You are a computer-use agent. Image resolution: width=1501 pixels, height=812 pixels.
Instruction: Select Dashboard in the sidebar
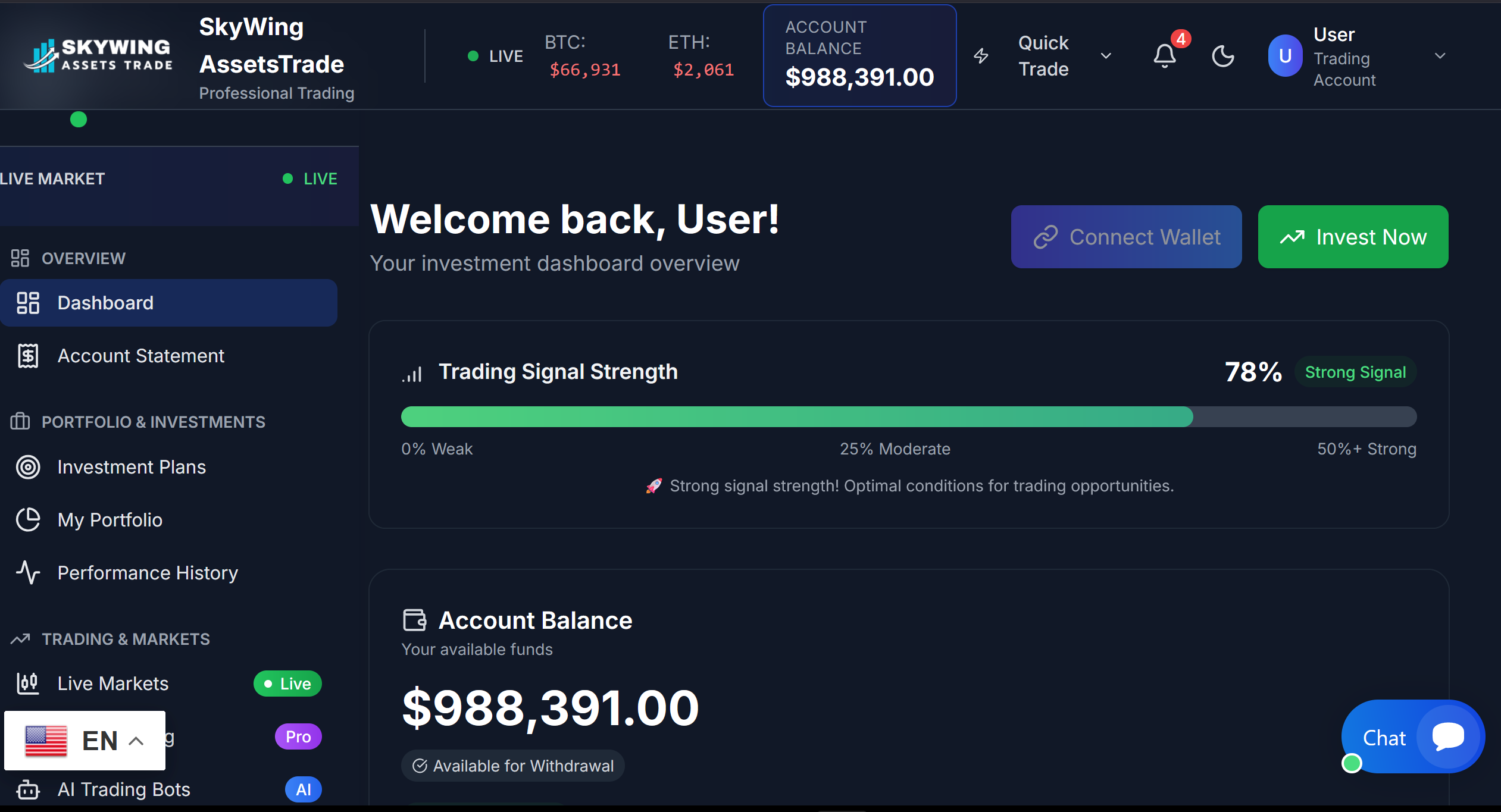168,303
